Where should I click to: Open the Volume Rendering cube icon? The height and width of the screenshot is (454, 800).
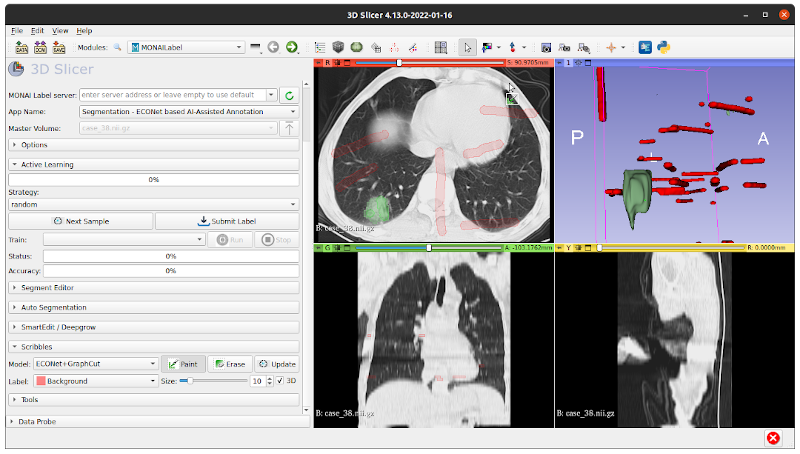point(338,47)
